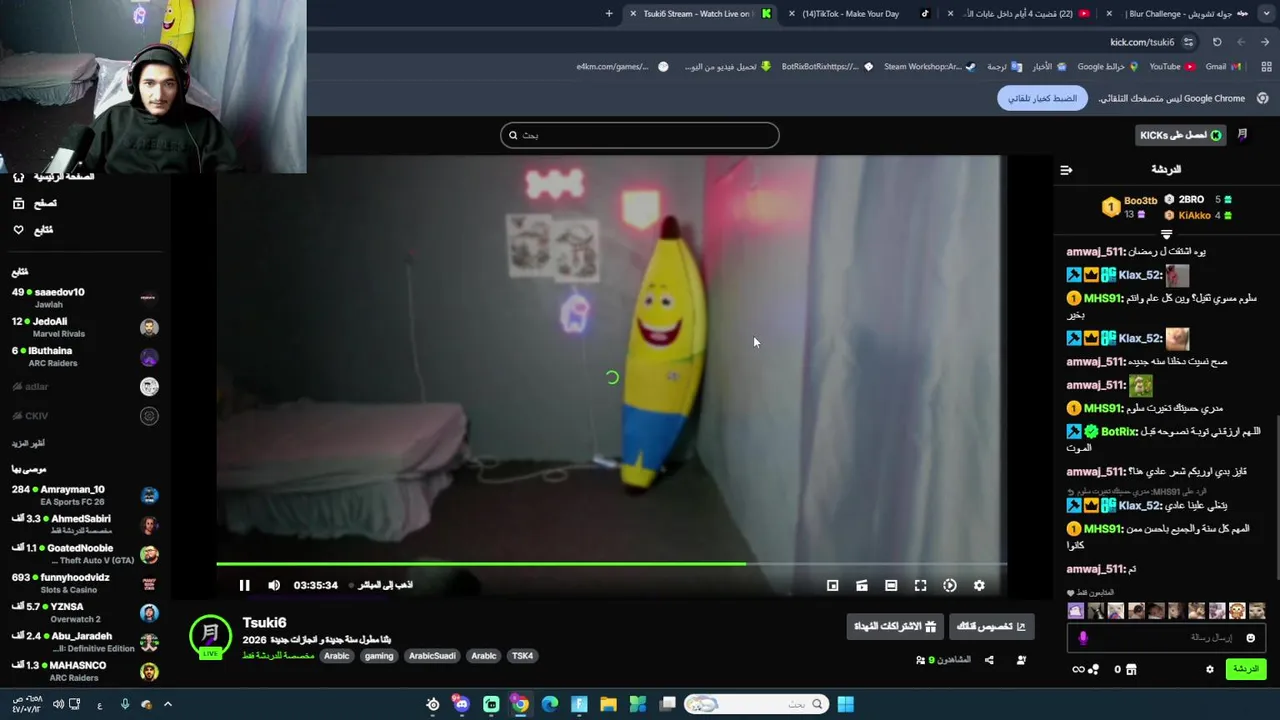Click the taskbar search box
Screen dimensions: 1280x720
pos(756,704)
